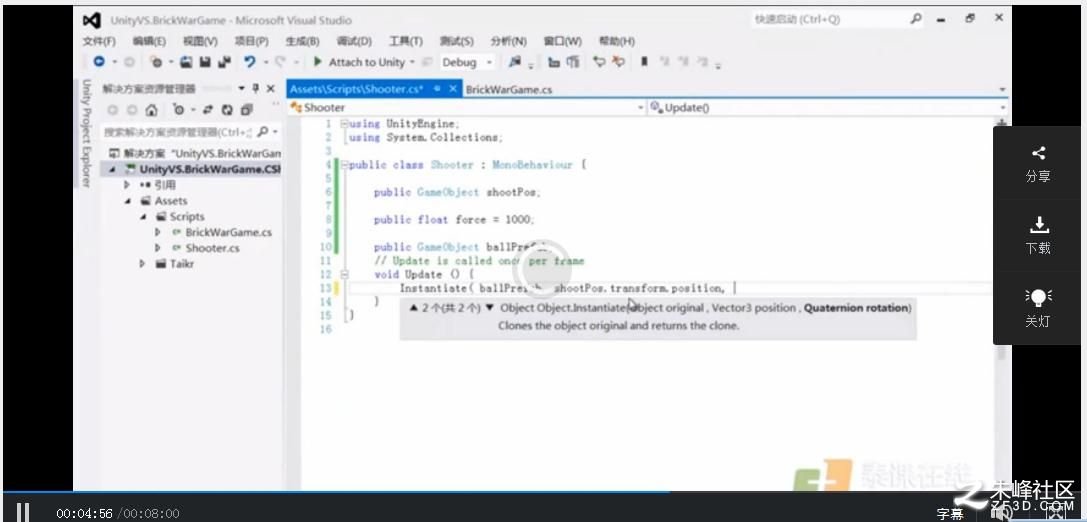1087x522 pixels.
Task: Click the Quick Launch magnifier icon
Action: tap(916, 19)
